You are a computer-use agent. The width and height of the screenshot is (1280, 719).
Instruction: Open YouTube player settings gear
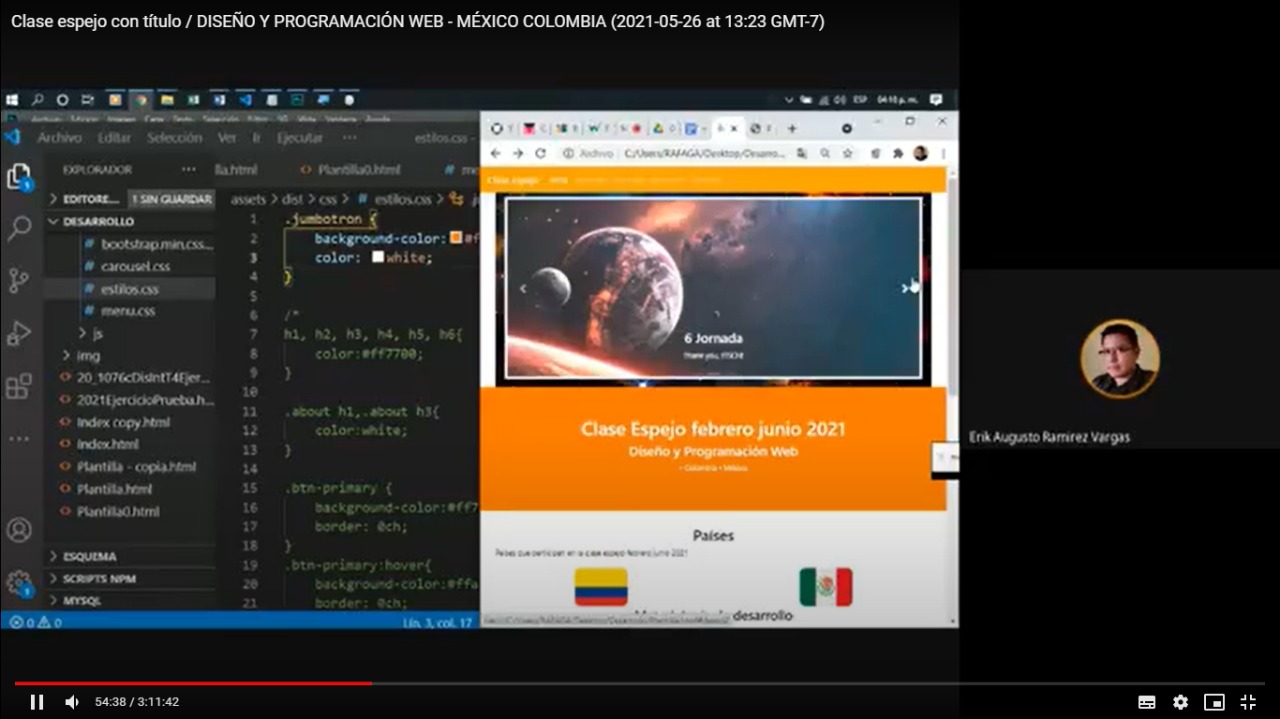point(1180,702)
